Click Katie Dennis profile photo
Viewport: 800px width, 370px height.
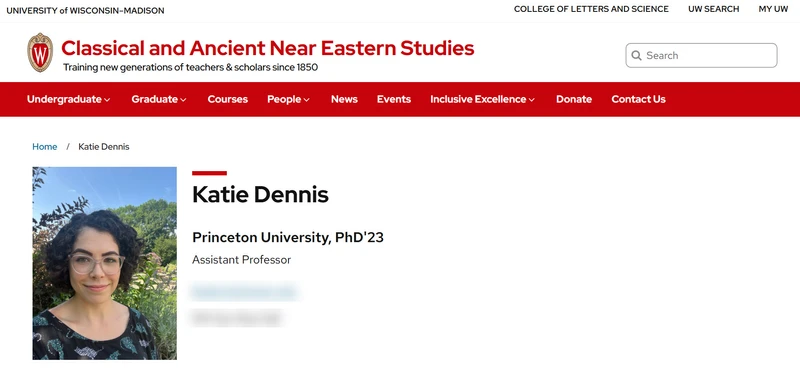pyautogui.click(x=105, y=263)
